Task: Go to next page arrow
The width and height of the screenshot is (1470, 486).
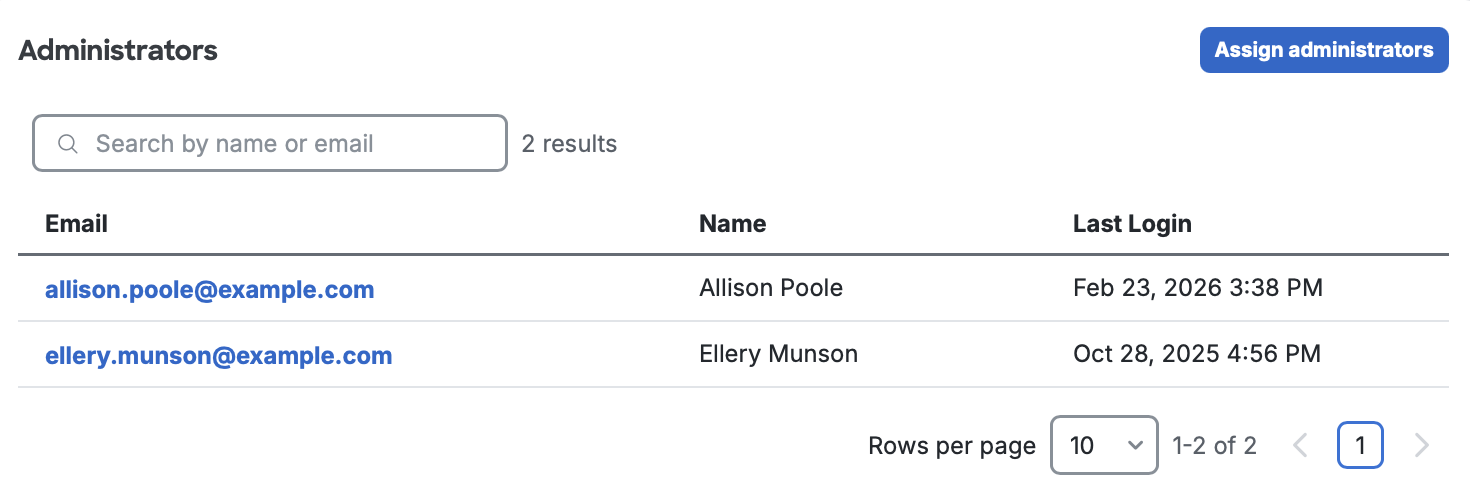Action: tap(1421, 445)
